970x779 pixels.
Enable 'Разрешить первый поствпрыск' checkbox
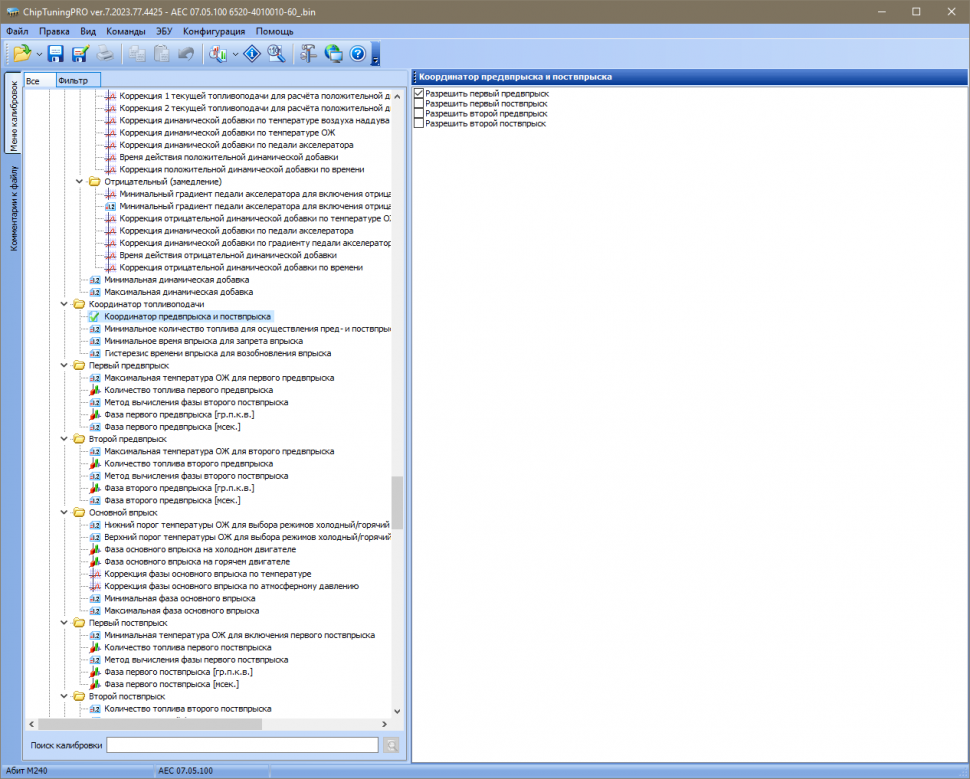(x=419, y=103)
